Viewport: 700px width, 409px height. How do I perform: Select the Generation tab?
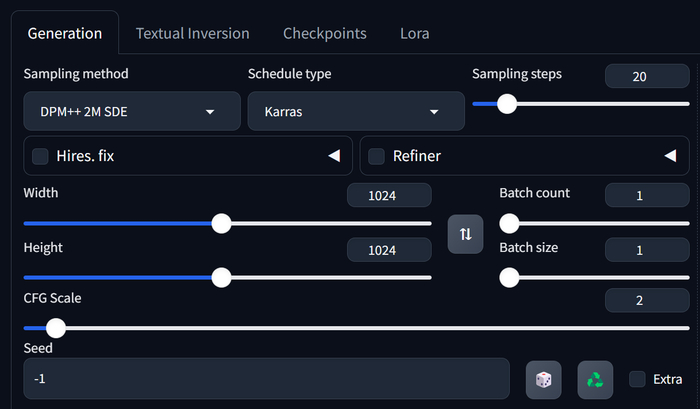click(65, 33)
